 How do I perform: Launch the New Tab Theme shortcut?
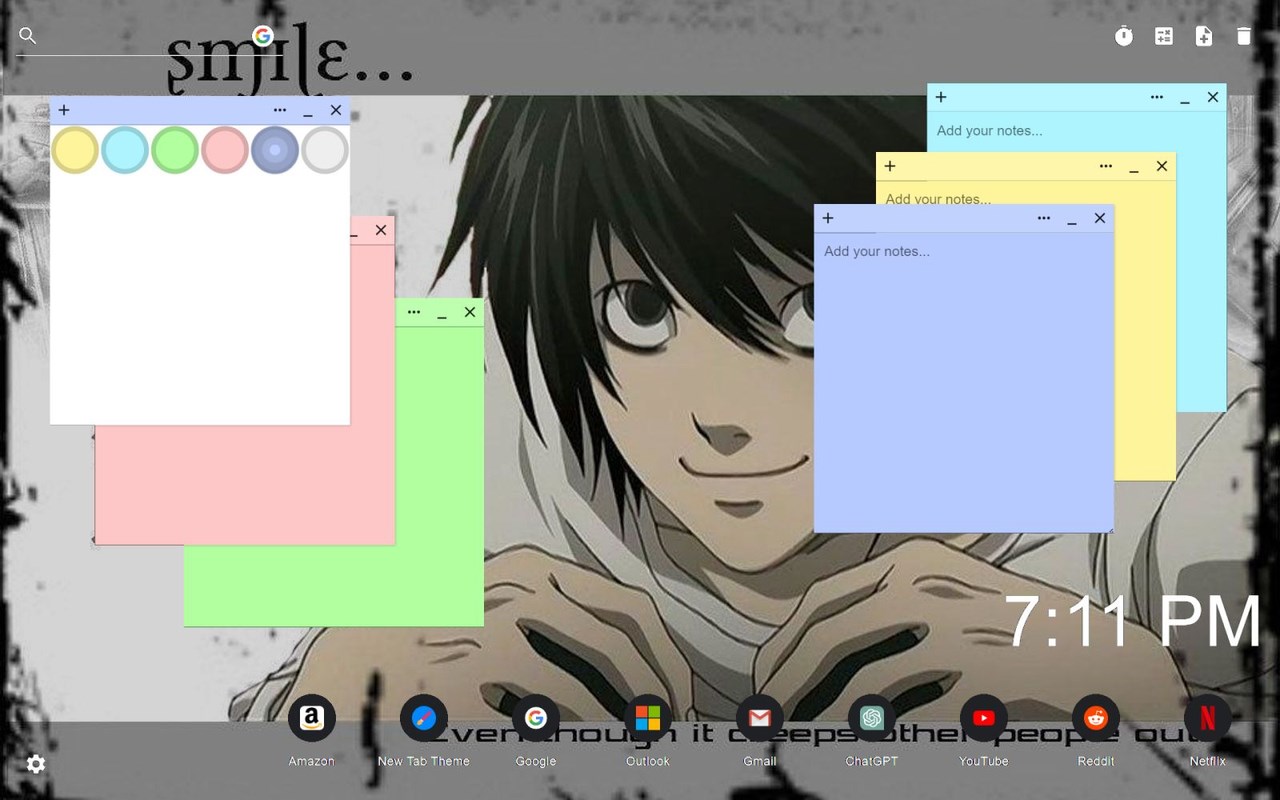tap(424, 718)
